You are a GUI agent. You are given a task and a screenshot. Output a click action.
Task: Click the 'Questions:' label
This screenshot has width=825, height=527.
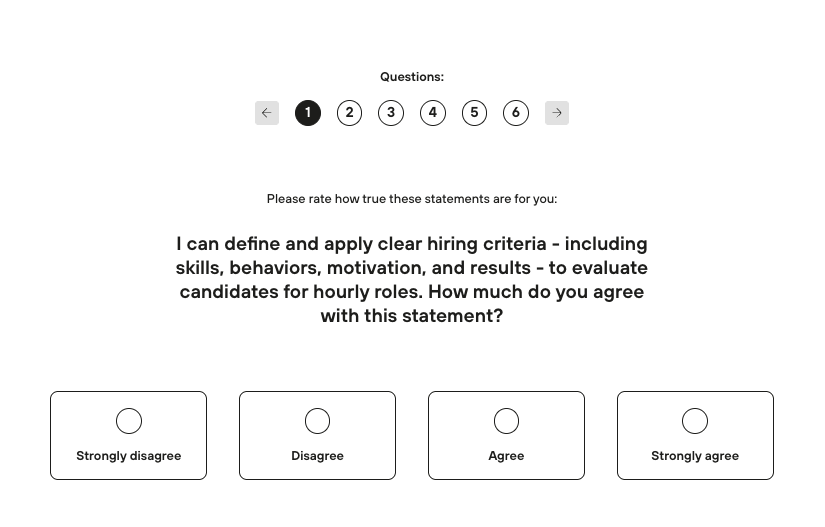tap(412, 77)
